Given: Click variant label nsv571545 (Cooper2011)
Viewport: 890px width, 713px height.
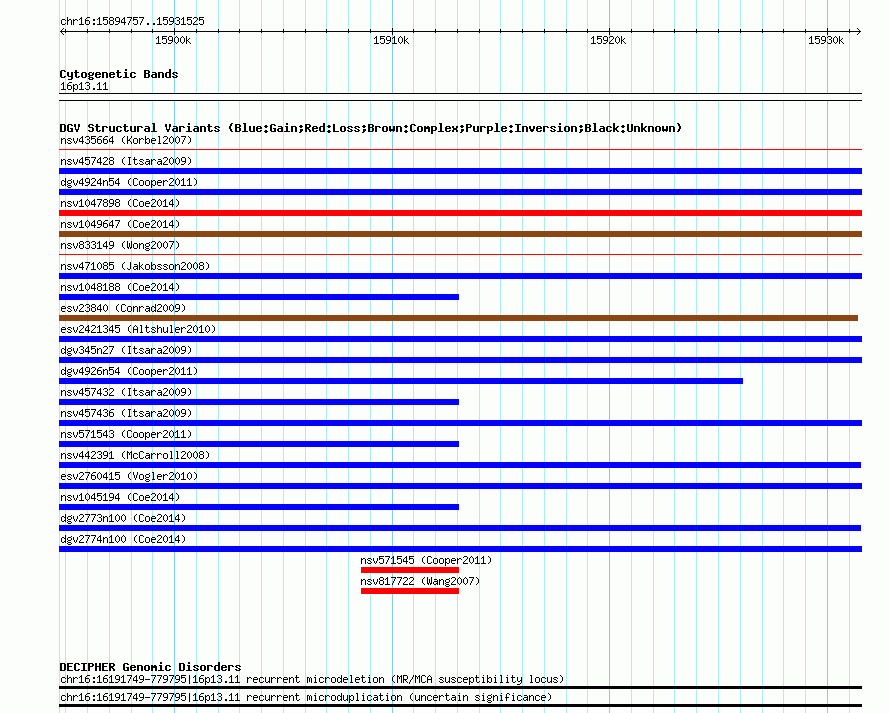Looking at the screenshot, I should coord(426,560).
